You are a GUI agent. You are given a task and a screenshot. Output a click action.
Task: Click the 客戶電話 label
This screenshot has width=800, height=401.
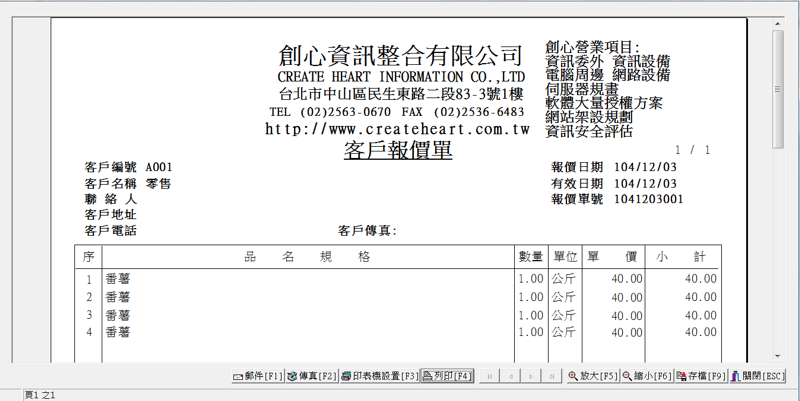click(x=111, y=231)
